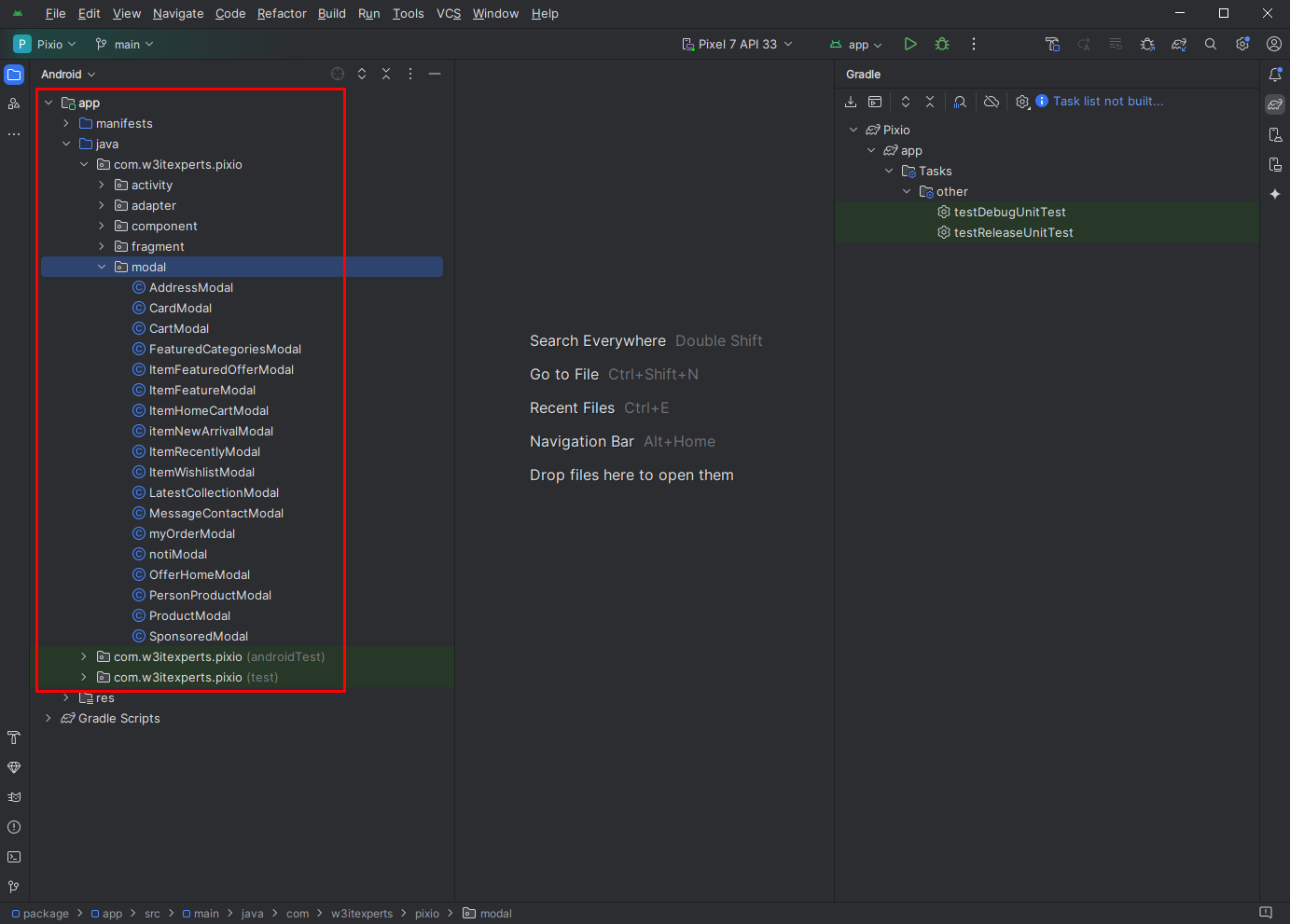This screenshot has width=1290, height=924.
Task: Open the Android project view dropdown
Action: click(x=68, y=75)
